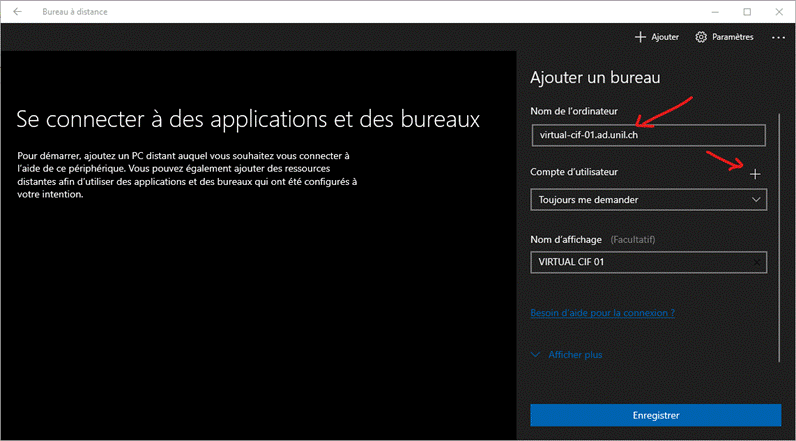Click the plus icon next to Ajouter

pos(640,37)
